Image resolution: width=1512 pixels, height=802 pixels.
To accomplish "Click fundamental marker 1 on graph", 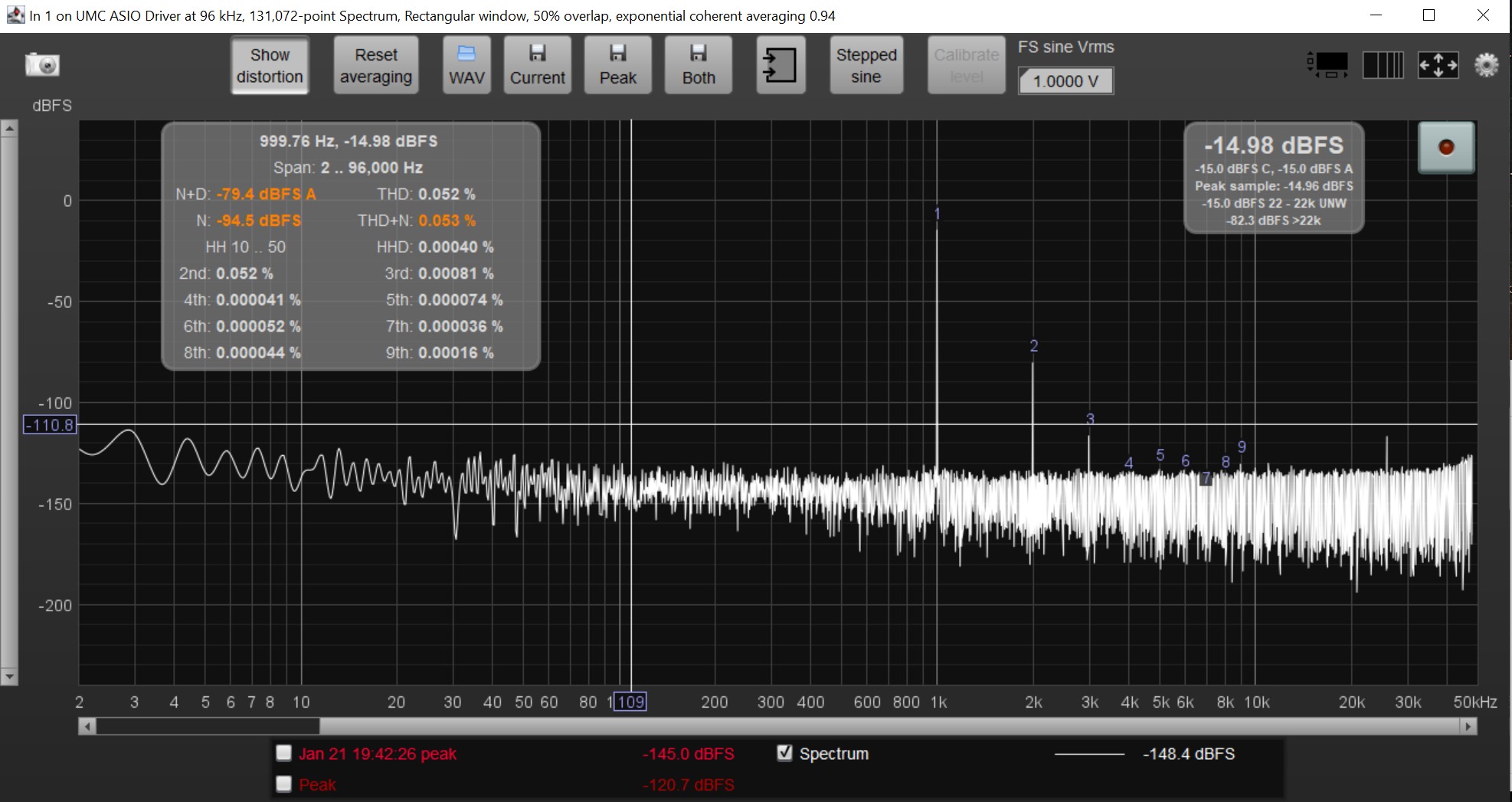I will (x=937, y=214).
